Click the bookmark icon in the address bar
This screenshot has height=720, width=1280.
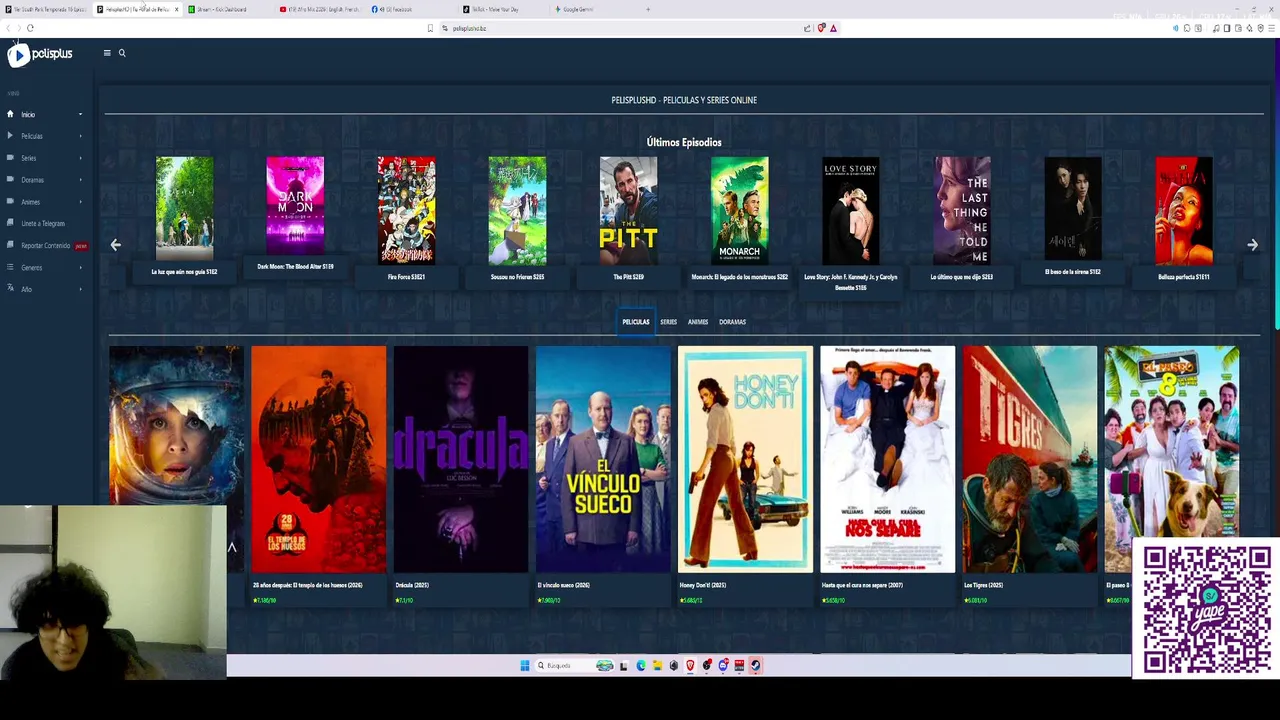(x=430, y=28)
